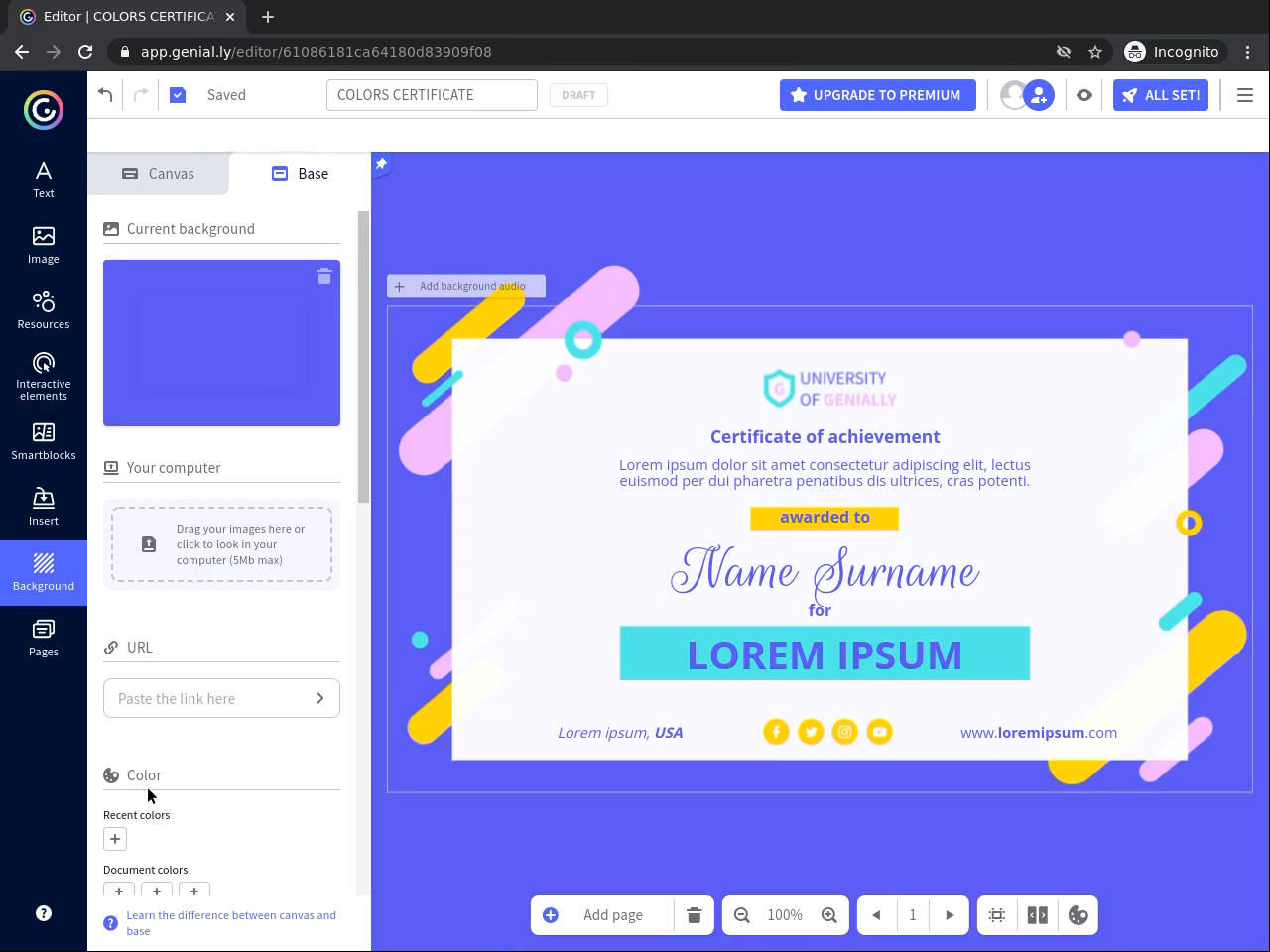
Task: Select the awarded to label
Action: click(x=825, y=517)
